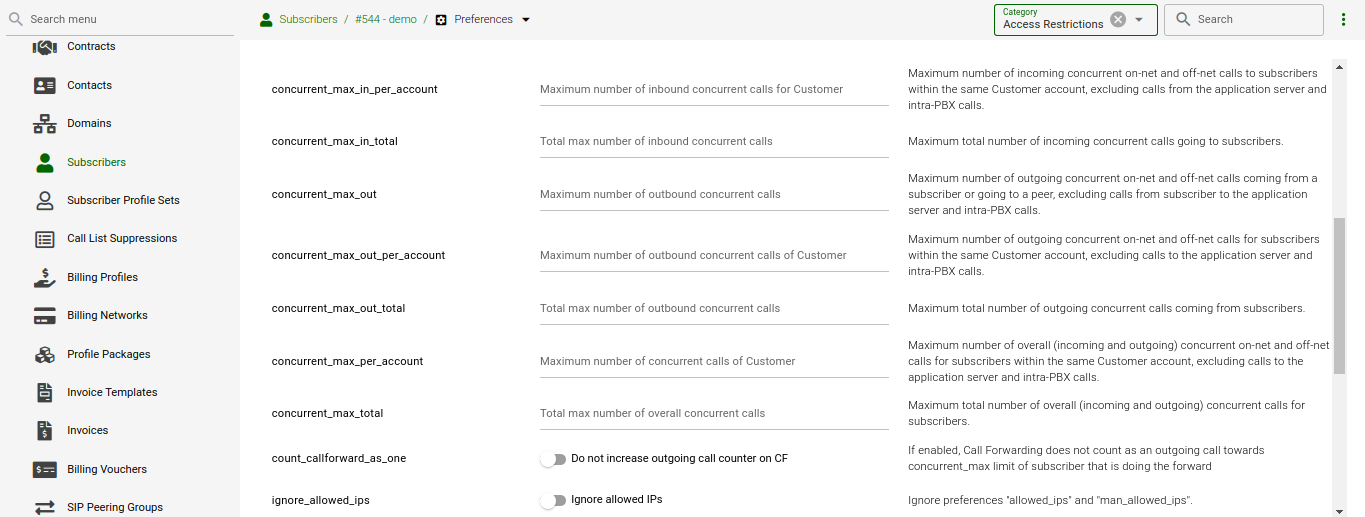Click the Contracts handshake icon
The image size is (1365, 517).
[x=45, y=47]
